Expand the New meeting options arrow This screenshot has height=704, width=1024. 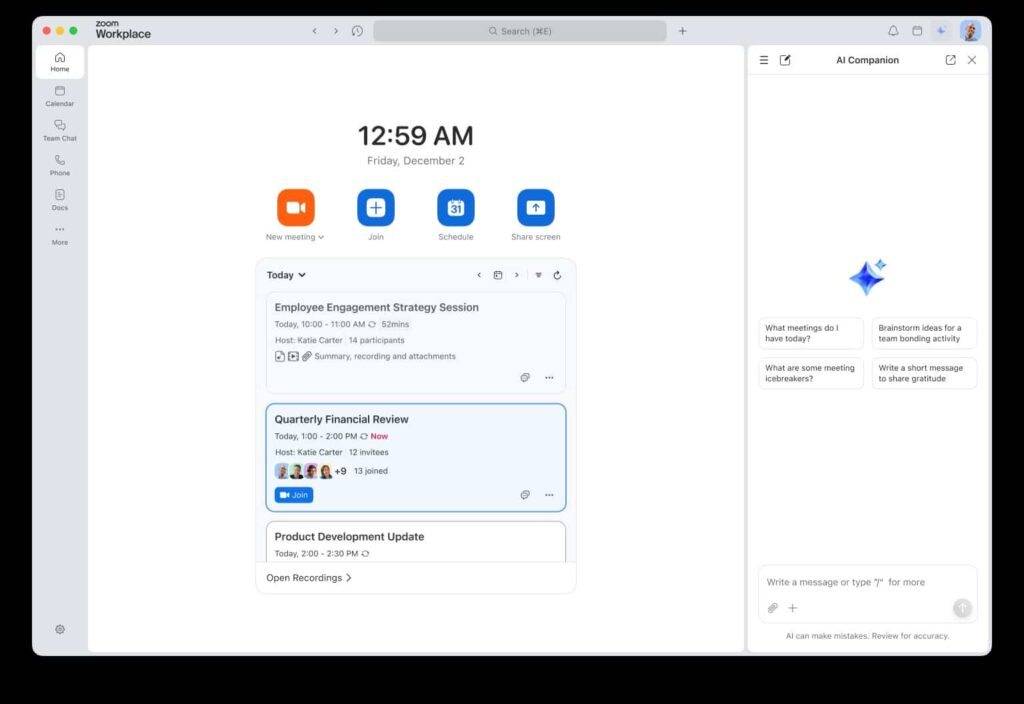coord(321,238)
